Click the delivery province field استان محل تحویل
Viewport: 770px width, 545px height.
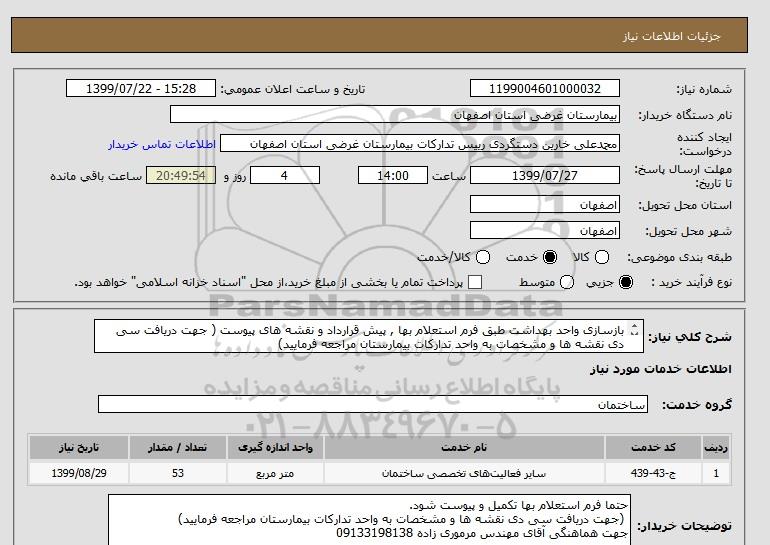click(x=545, y=204)
